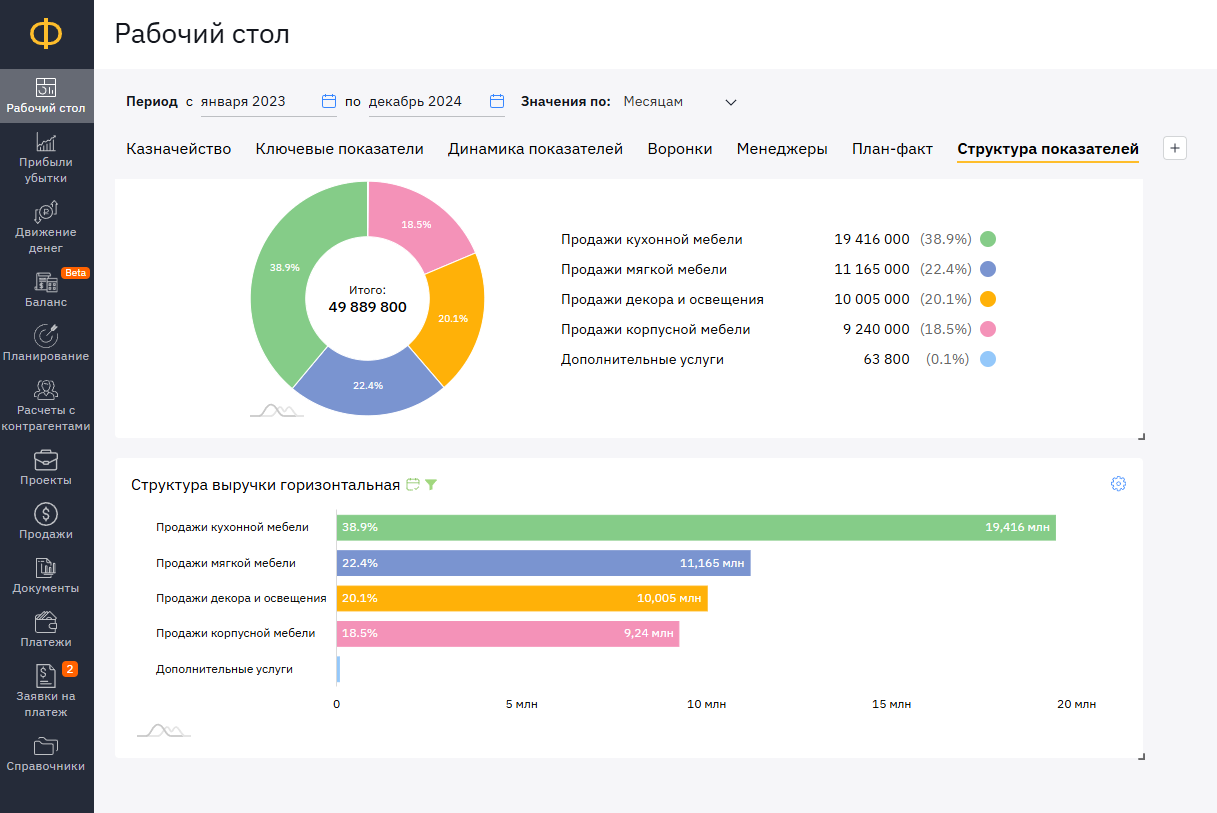
Task: Open Платежи wallet icon
Action: point(46,622)
